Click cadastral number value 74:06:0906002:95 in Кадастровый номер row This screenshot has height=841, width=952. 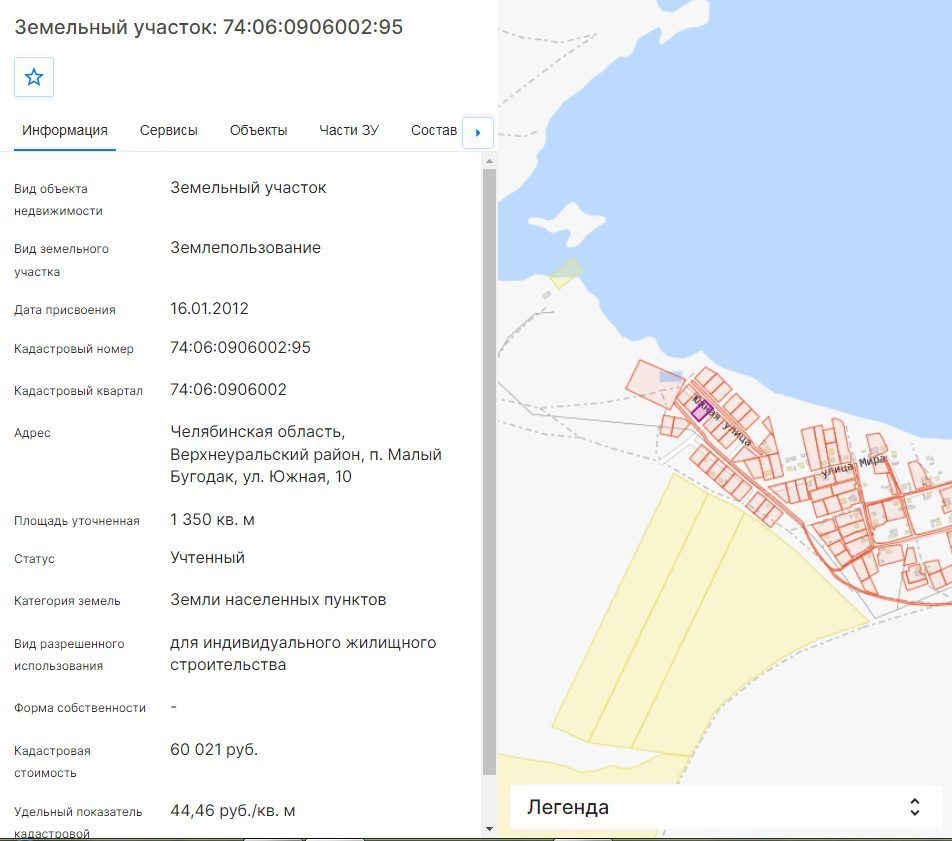240,347
